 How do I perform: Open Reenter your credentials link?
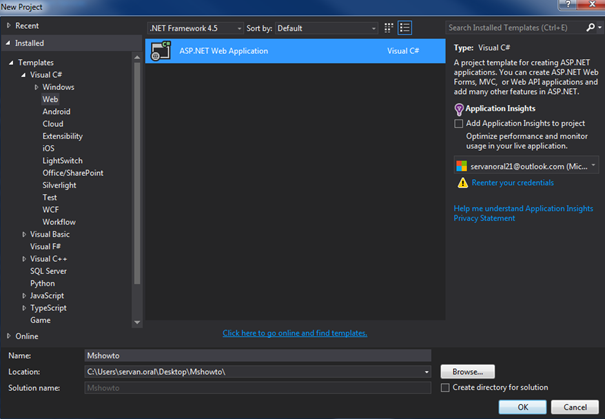[512, 182]
